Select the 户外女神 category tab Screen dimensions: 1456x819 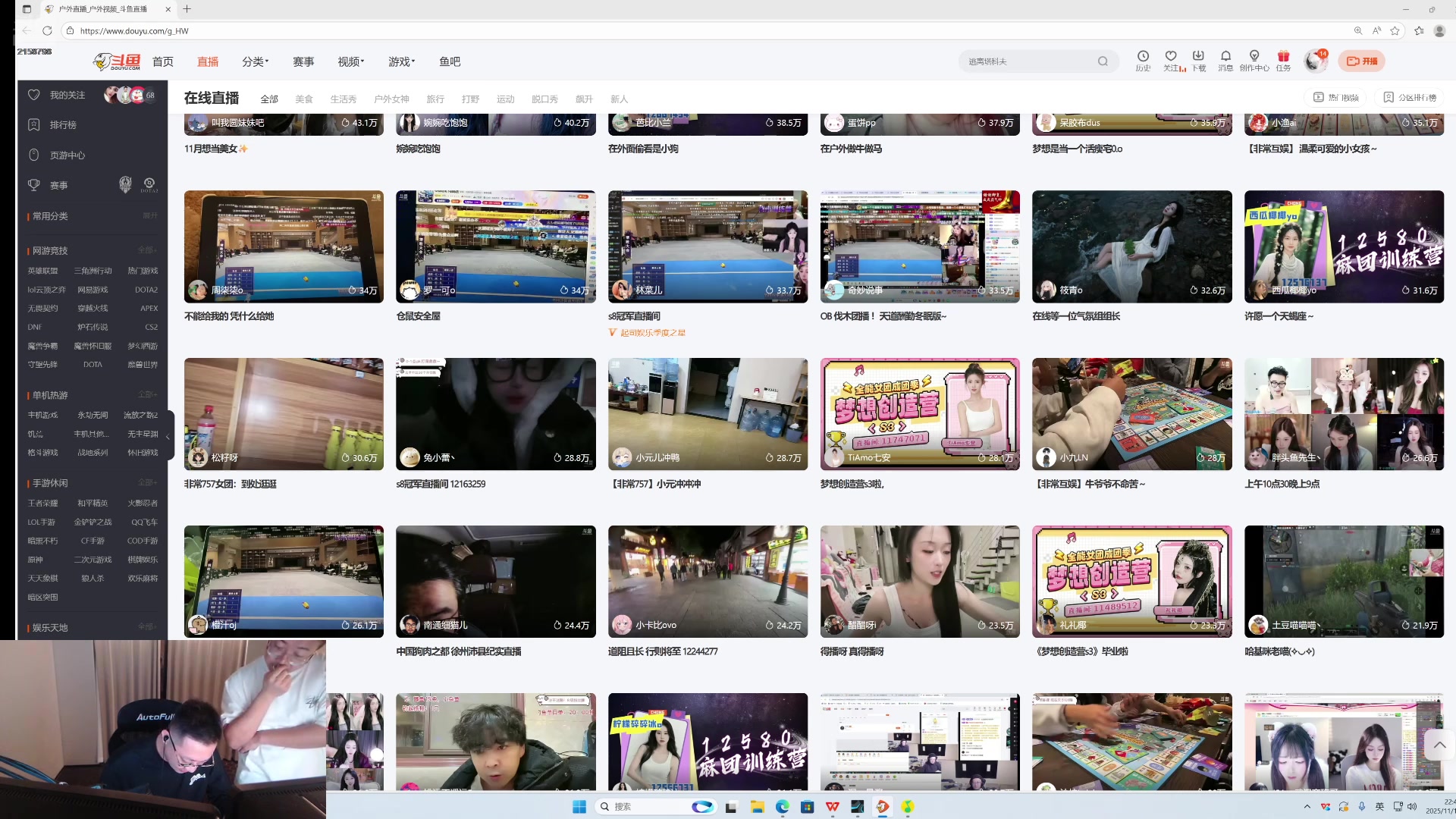pyautogui.click(x=391, y=99)
